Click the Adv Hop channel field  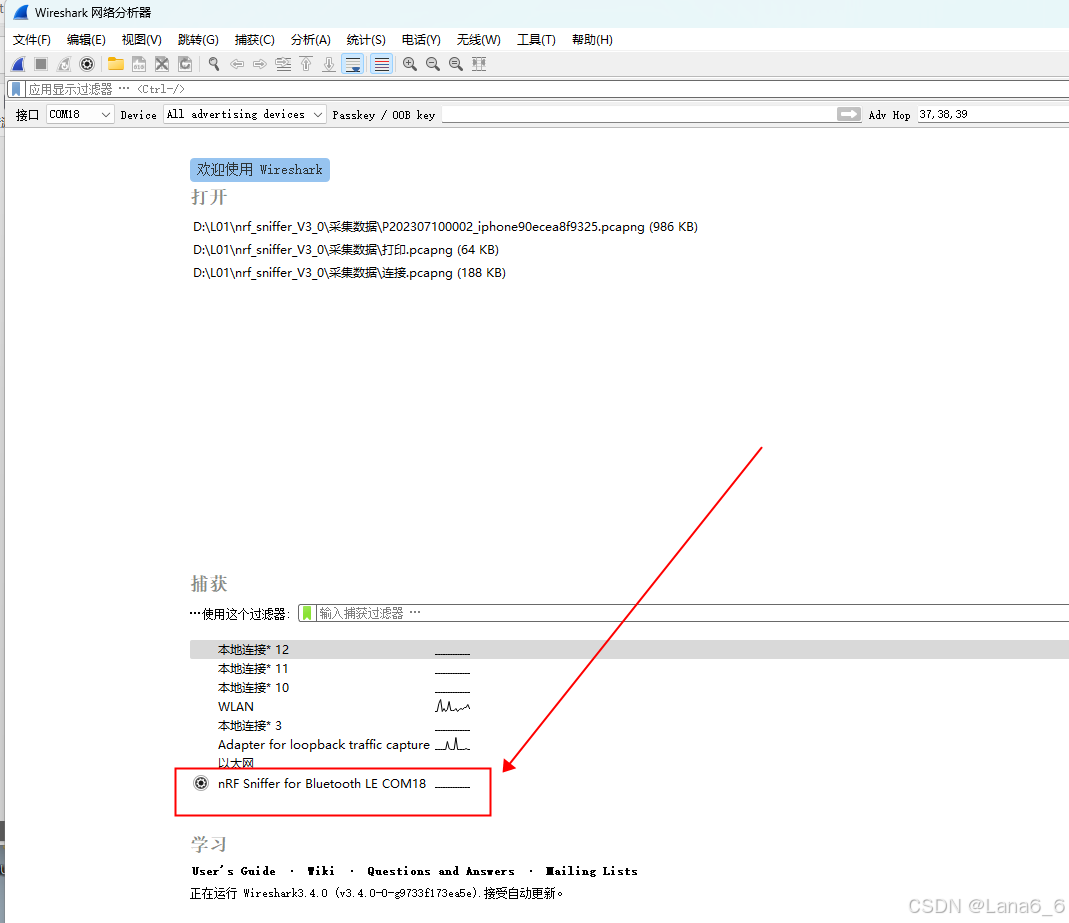click(993, 115)
